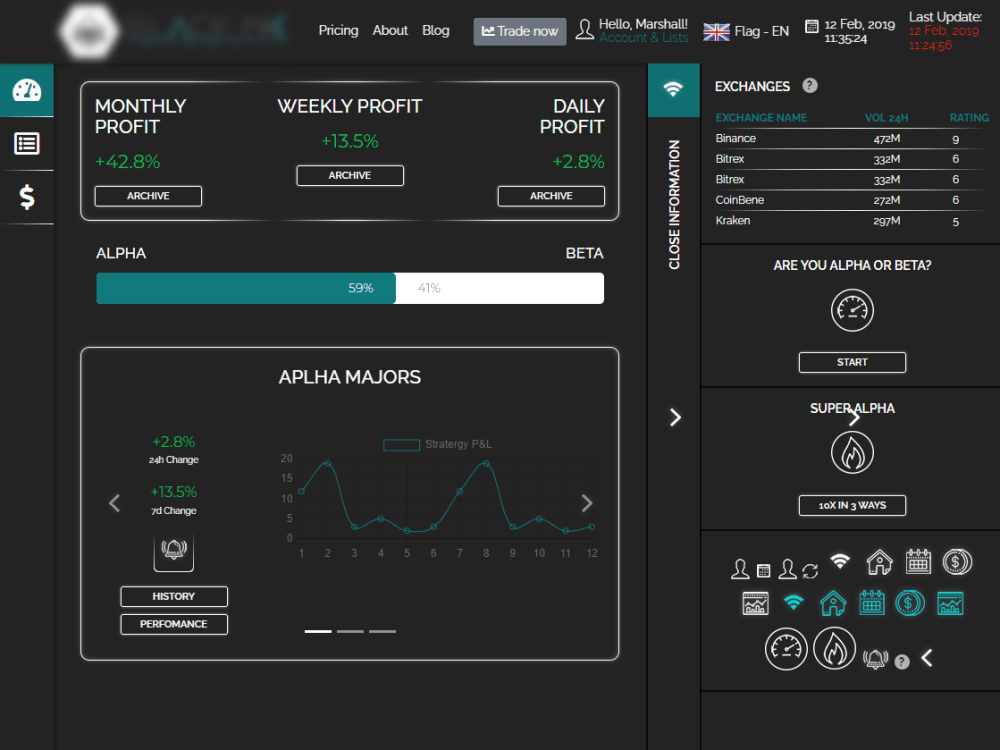Click the speedometer icon under Are You Alpha or Beta

(852, 311)
